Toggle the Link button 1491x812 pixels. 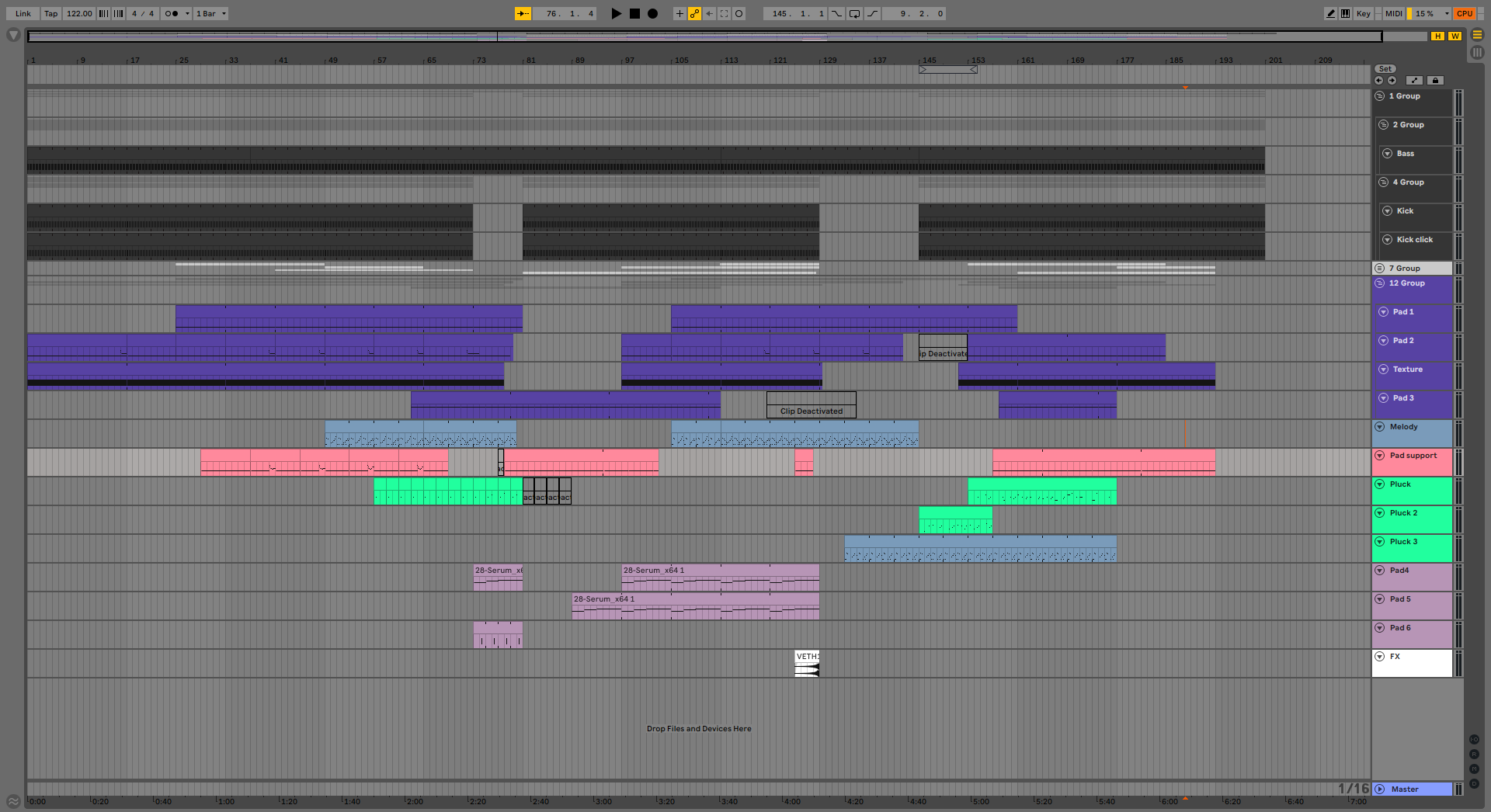pos(23,13)
